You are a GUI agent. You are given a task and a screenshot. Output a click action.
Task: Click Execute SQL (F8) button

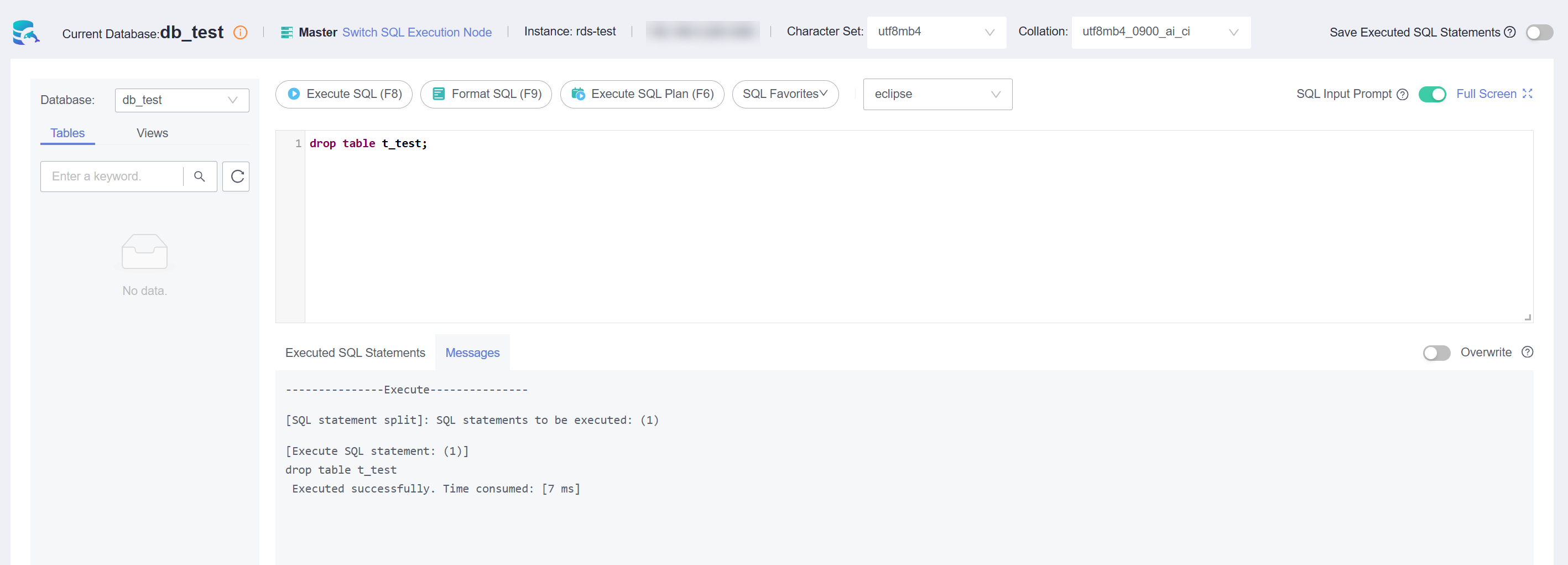click(x=344, y=95)
